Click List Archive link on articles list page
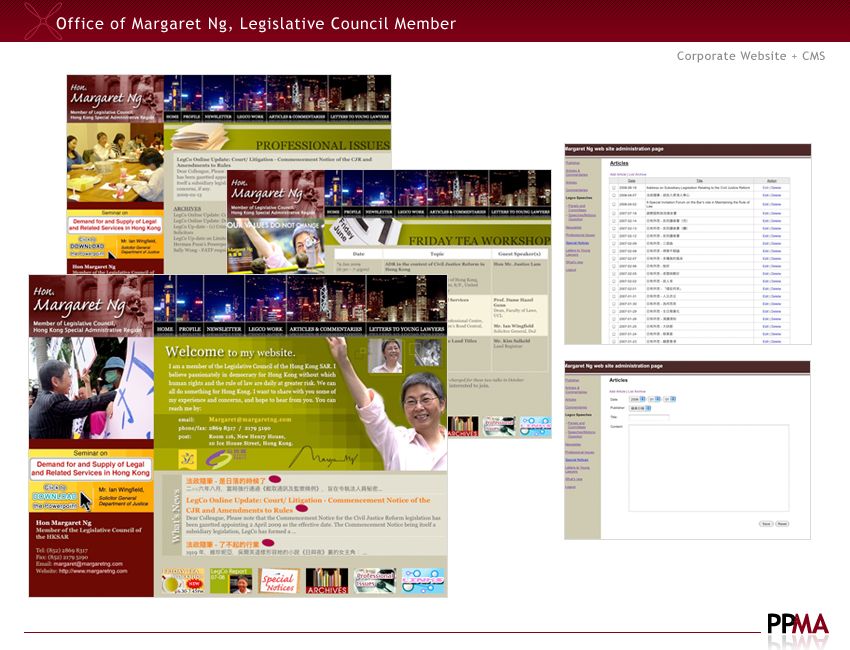Viewport: 850px width, 650px height. 638,174
